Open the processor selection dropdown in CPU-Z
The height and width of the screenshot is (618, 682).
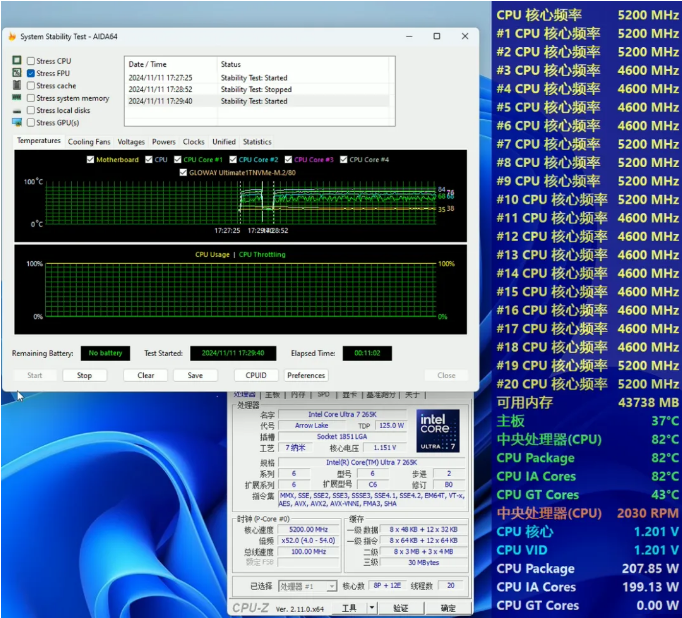(308, 586)
